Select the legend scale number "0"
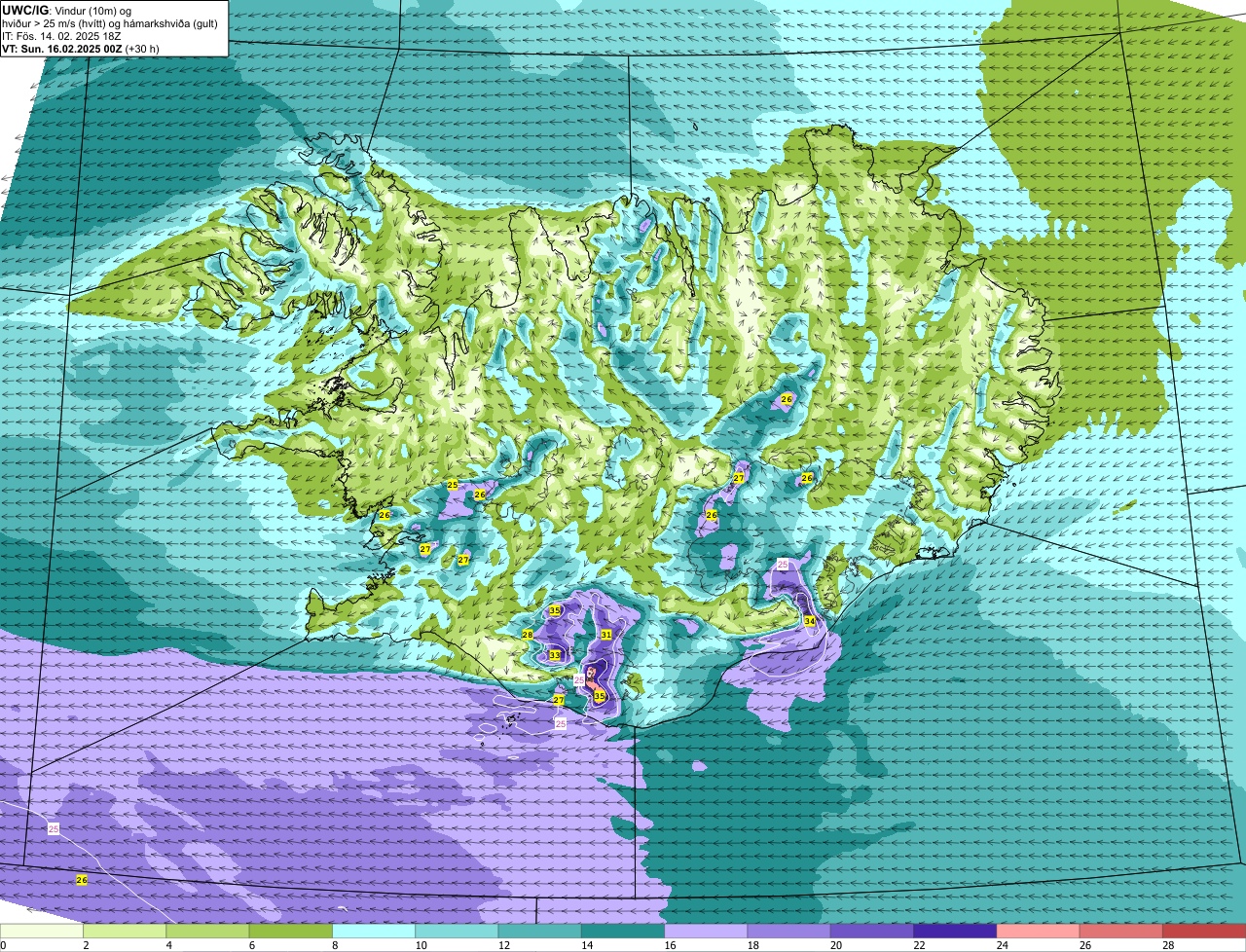The image size is (1246, 952). (x=3, y=945)
